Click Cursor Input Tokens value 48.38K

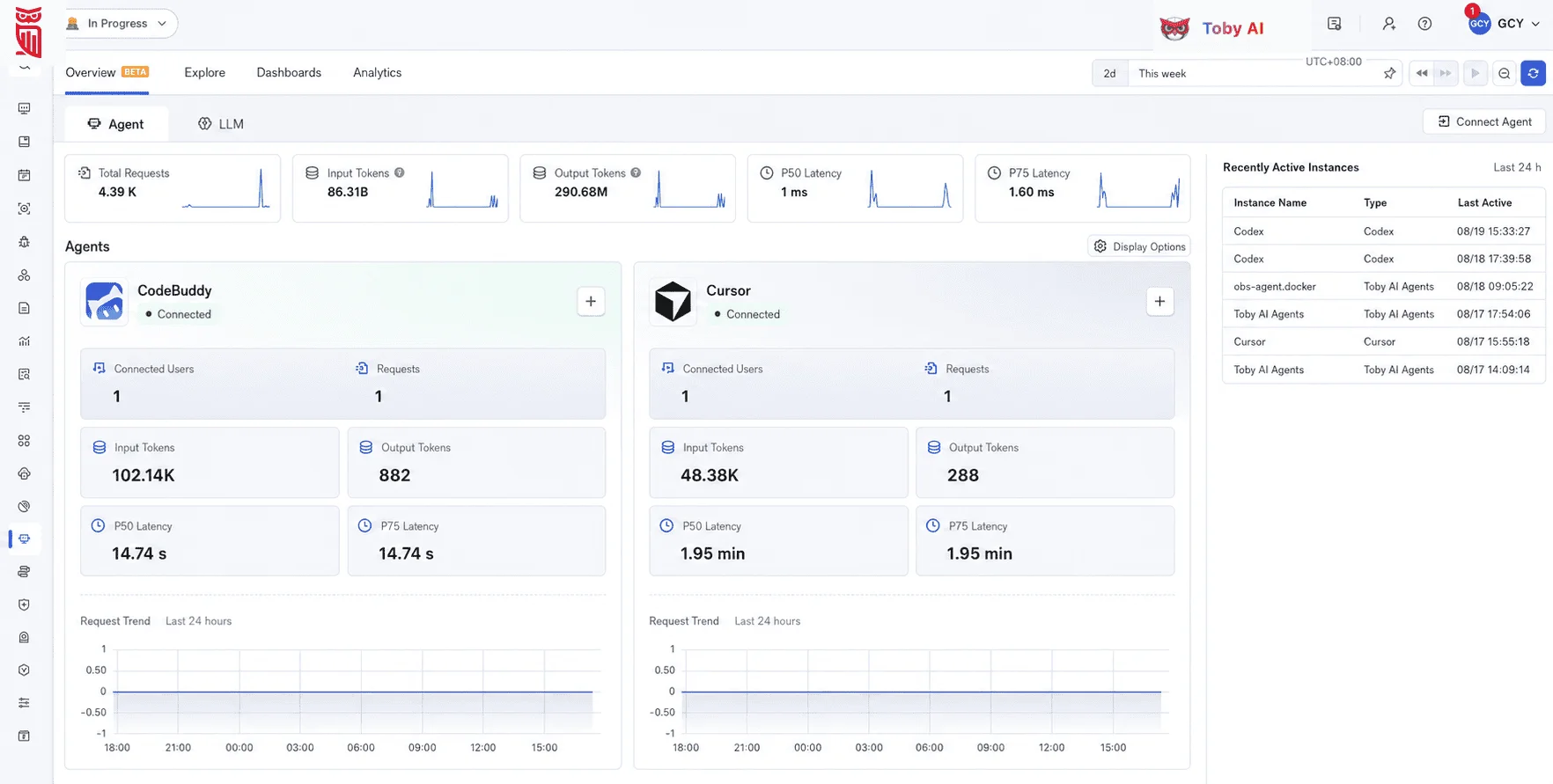(x=710, y=475)
